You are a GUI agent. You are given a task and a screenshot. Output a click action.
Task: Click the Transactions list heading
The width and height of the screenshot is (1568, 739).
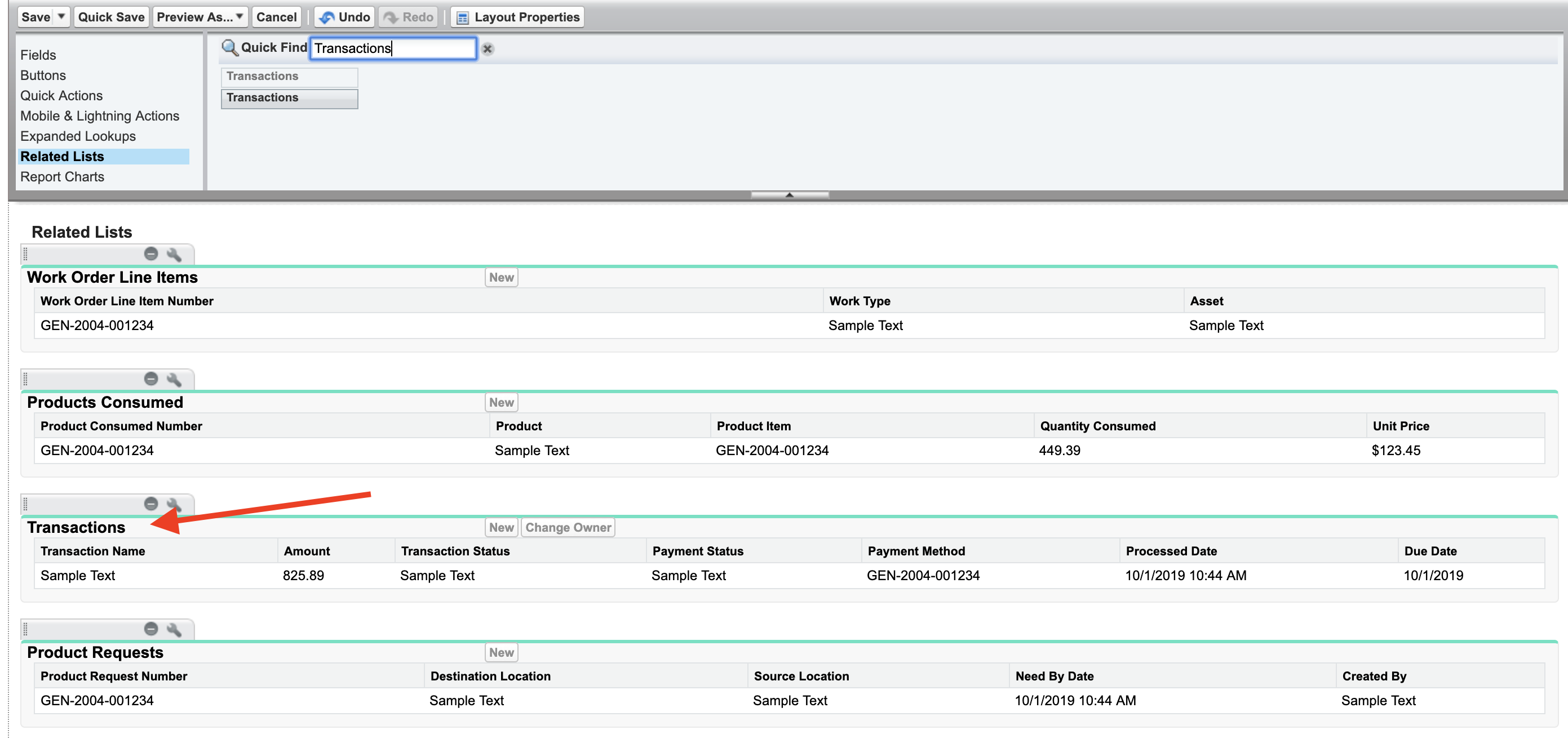pyautogui.click(x=76, y=527)
